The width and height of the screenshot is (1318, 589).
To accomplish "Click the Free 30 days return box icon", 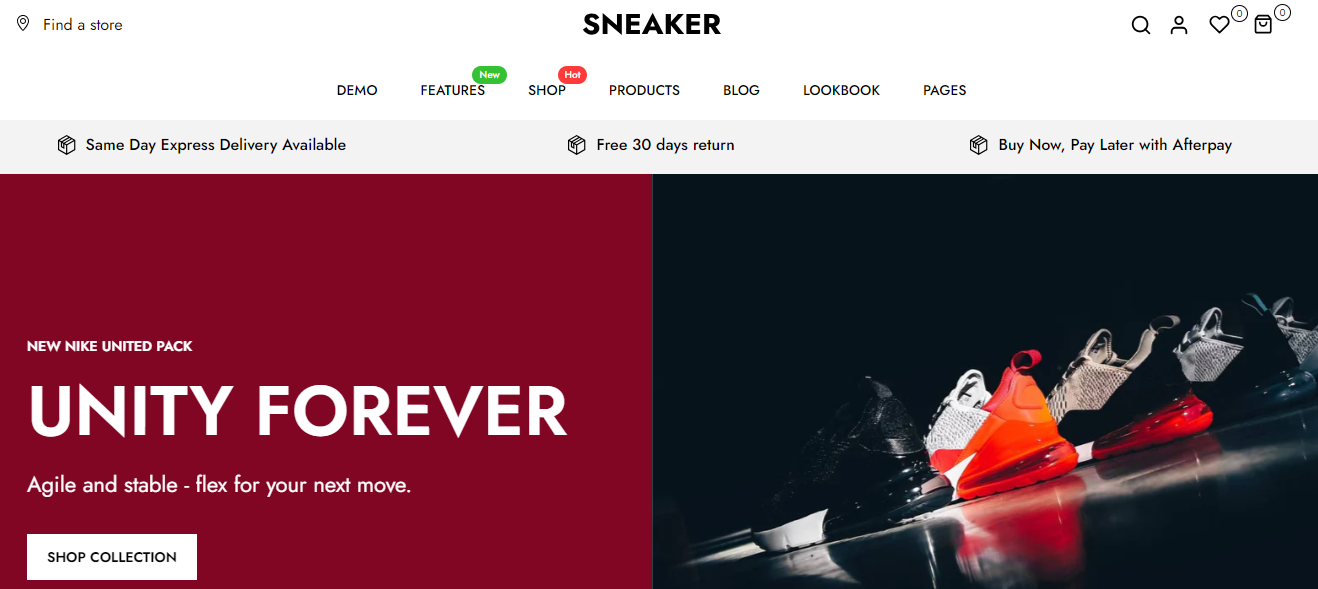I will tap(576, 145).
